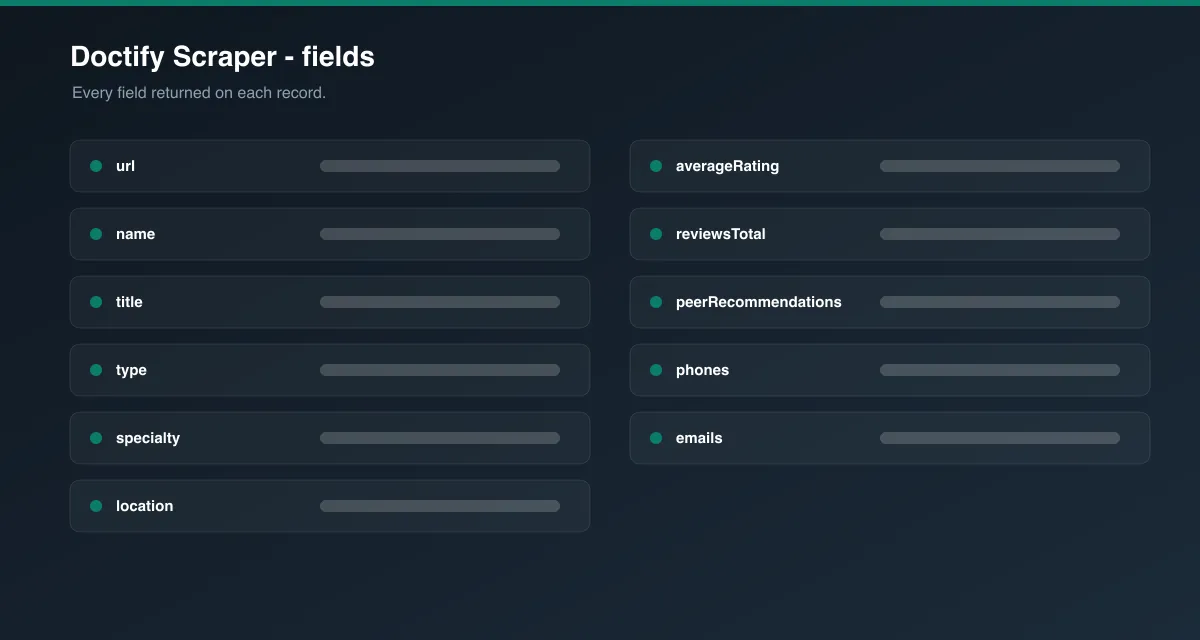This screenshot has width=1200, height=640.
Task: Click the green dot beside reviewsTotal
Action: (656, 234)
